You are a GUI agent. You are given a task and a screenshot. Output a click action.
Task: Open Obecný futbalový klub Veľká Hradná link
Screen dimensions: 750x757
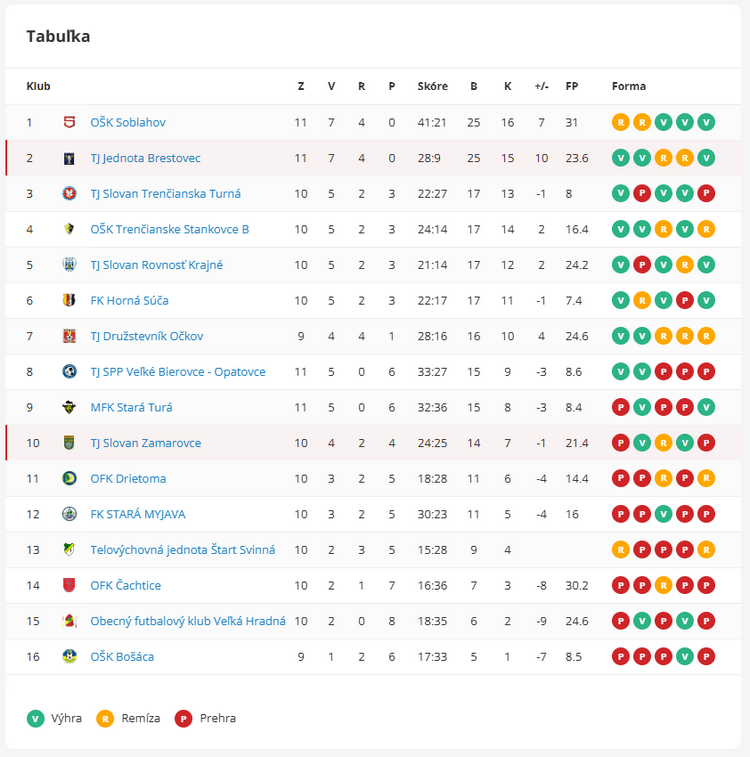[187, 621]
